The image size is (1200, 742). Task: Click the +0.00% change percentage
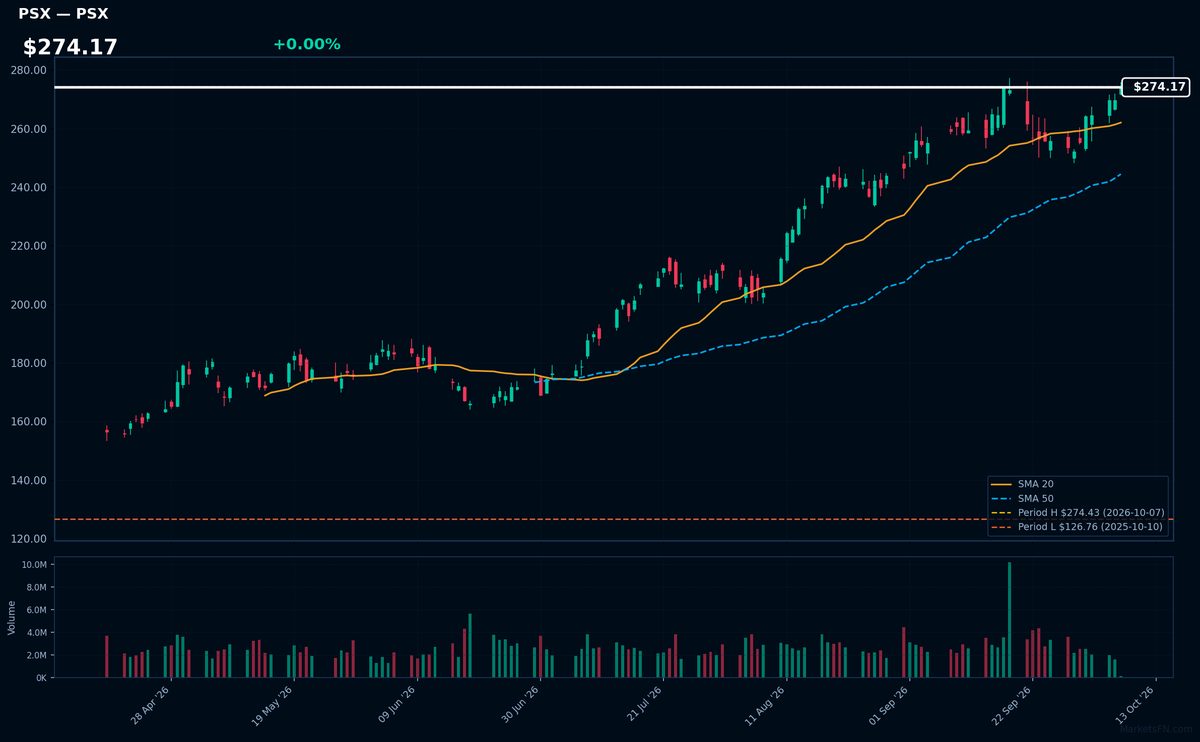click(x=306, y=44)
